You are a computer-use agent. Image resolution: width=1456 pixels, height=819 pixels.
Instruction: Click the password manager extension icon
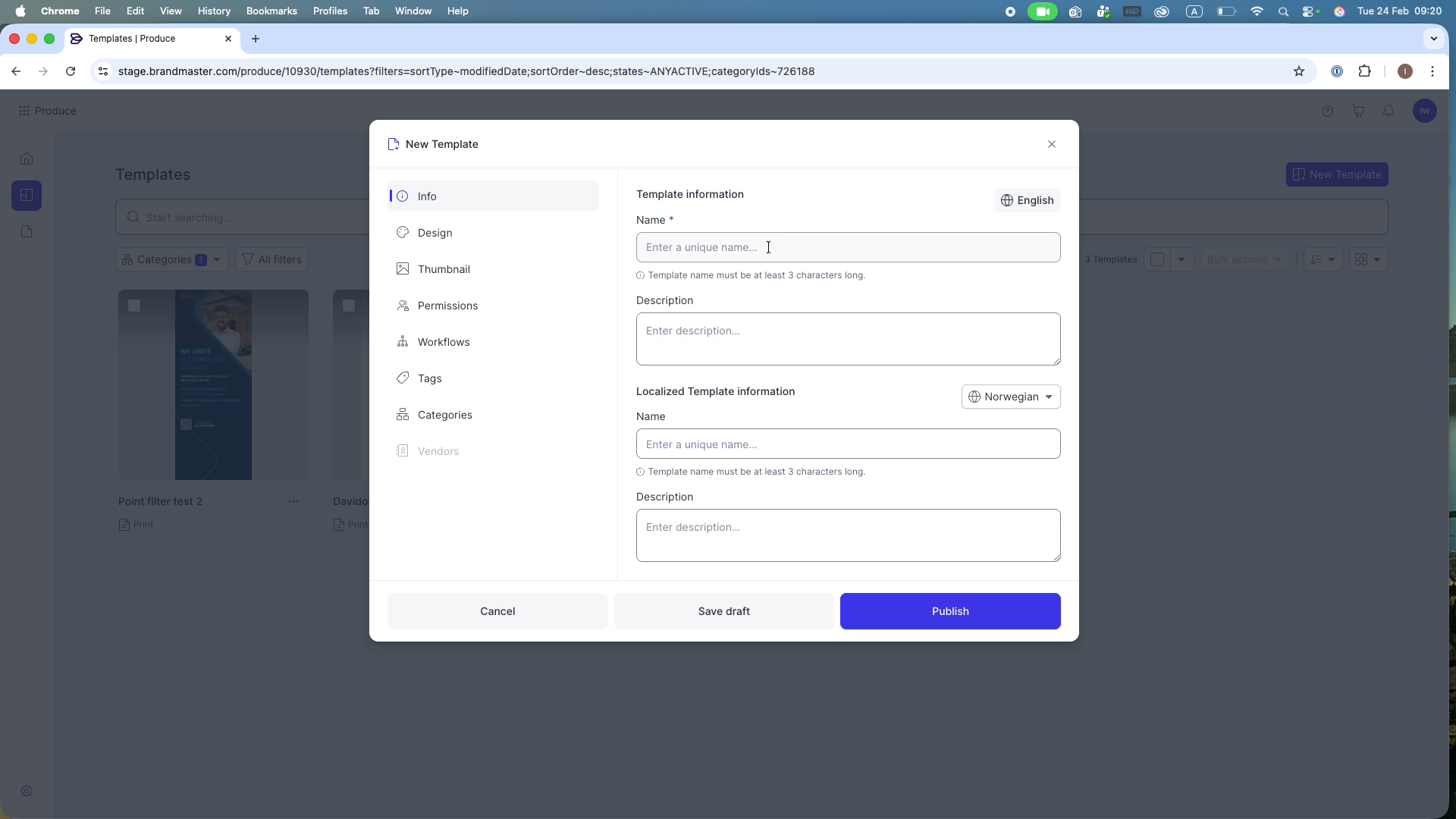click(1337, 71)
